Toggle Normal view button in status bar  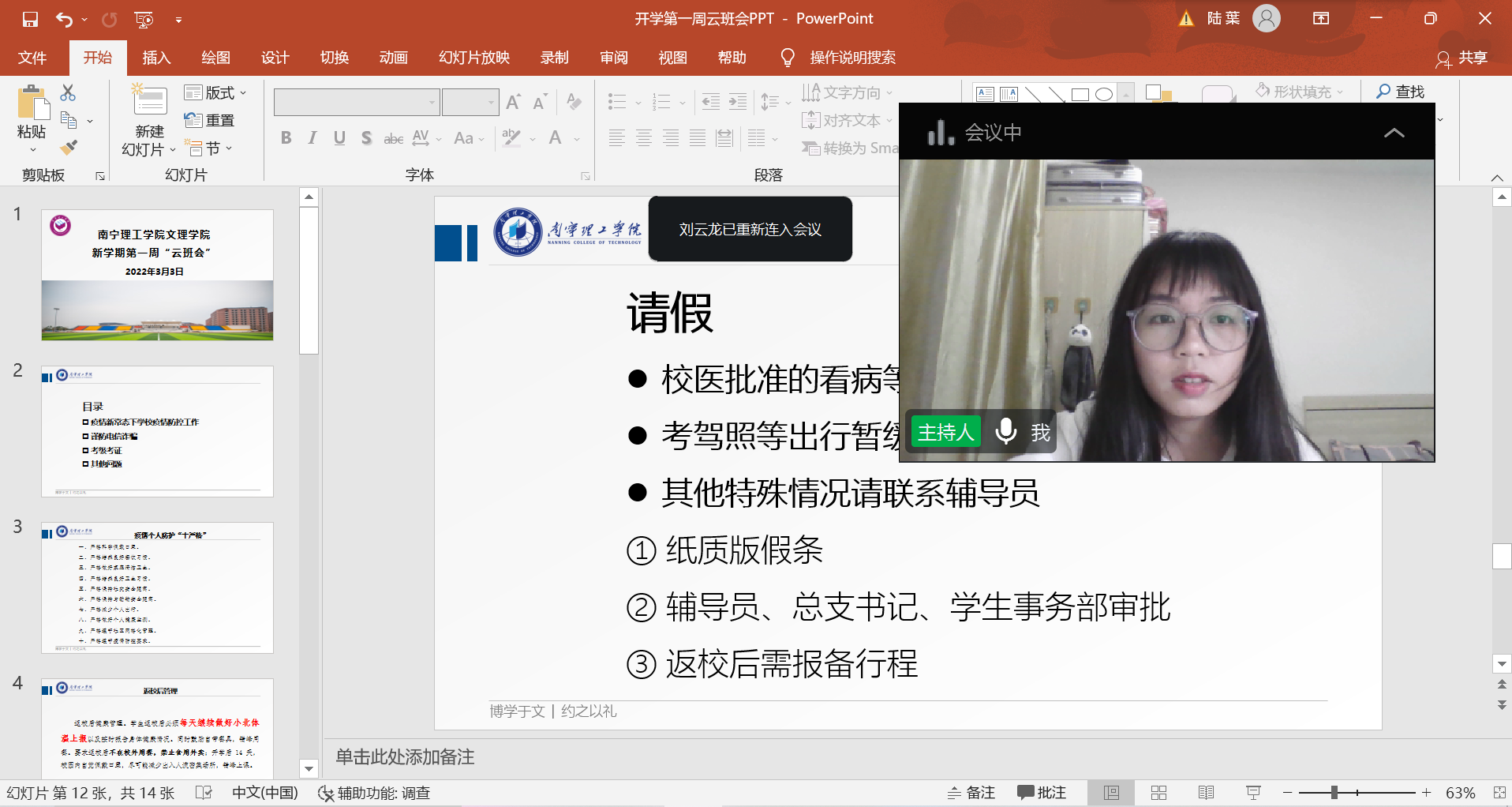[x=1111, y=793]
